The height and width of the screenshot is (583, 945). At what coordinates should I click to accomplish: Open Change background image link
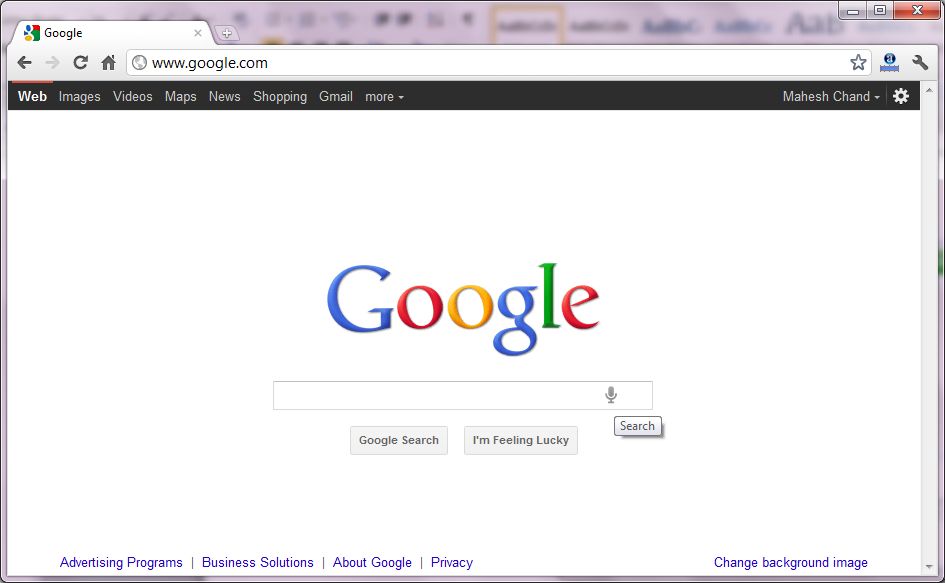790,562
